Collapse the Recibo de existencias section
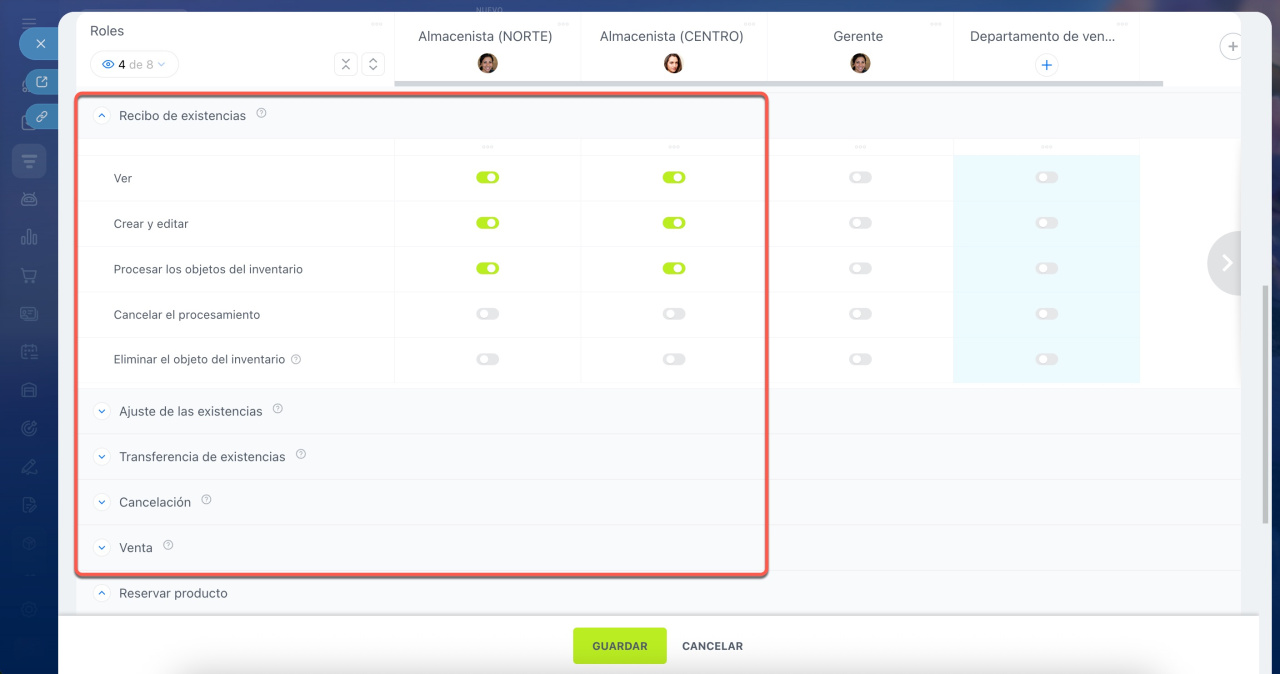 click(x=101, y=116)
